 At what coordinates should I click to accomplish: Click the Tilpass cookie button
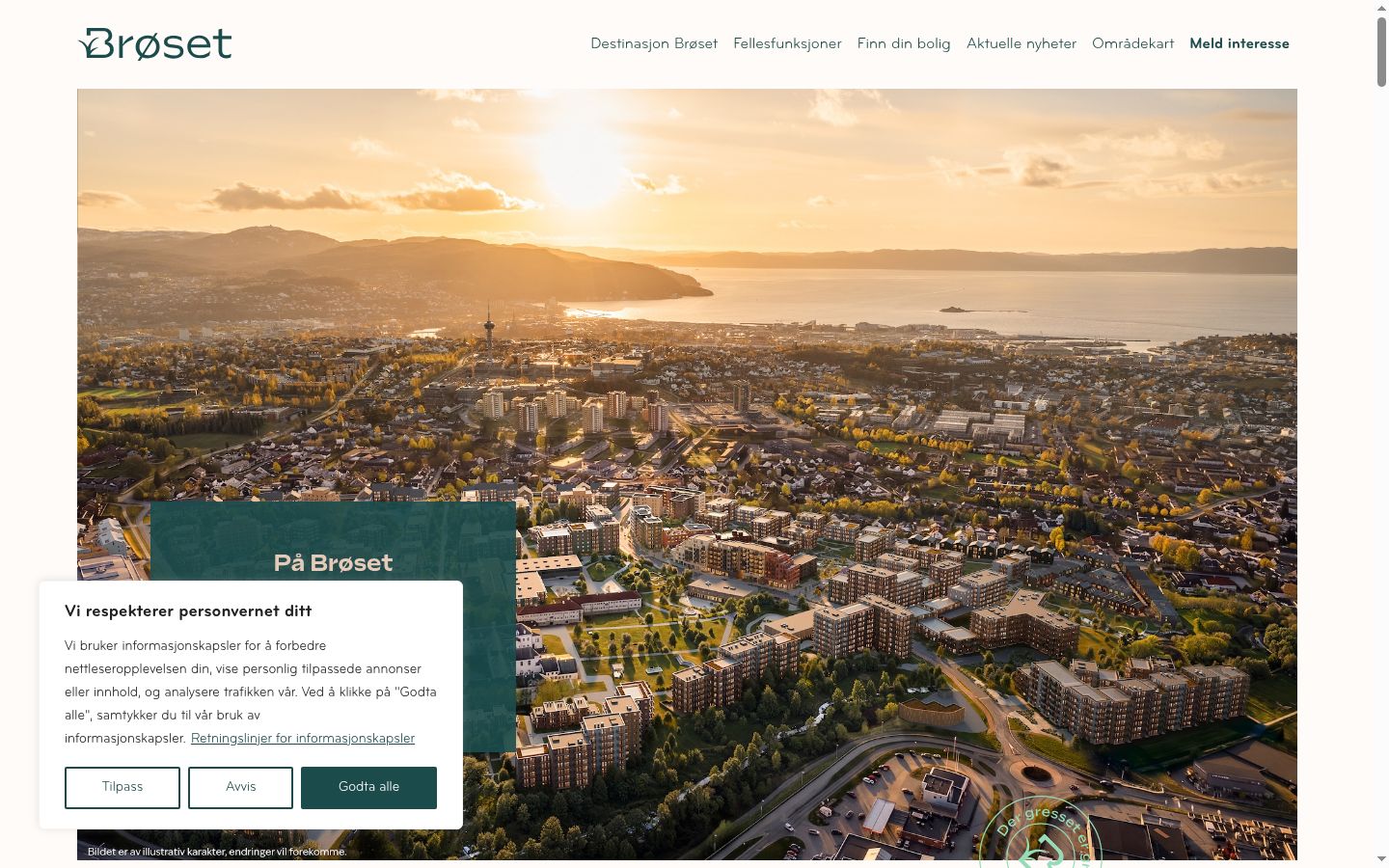123,787
